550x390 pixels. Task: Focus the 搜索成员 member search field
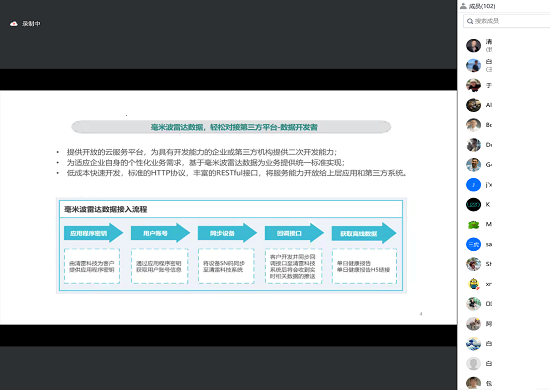coord(507,21)
